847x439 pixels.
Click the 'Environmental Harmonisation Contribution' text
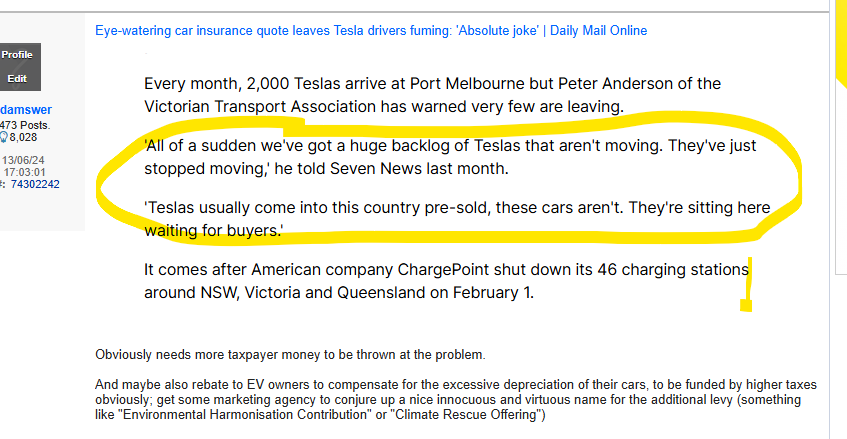[245, 415]
